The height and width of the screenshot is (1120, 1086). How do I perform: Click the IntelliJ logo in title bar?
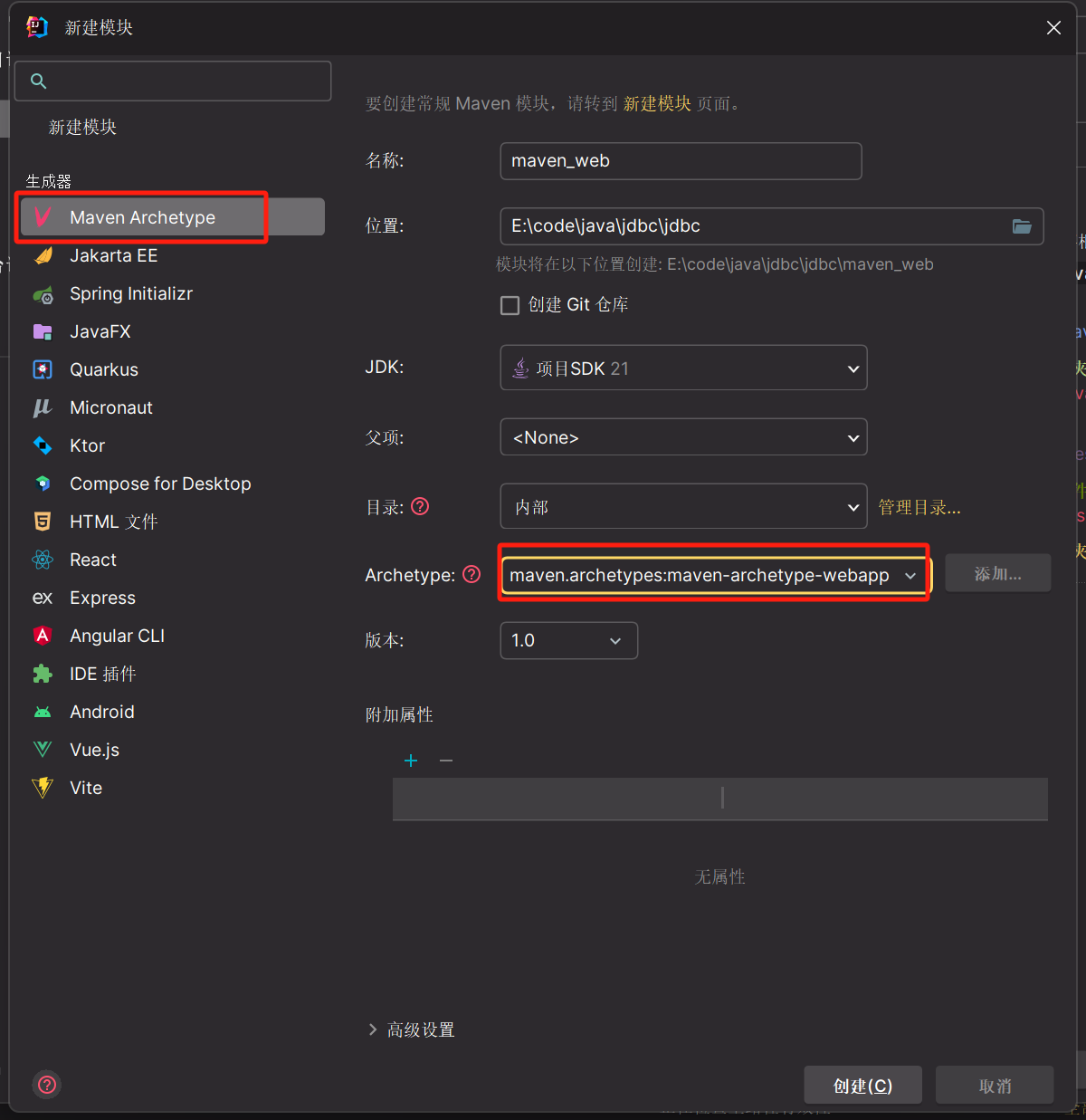37,27
